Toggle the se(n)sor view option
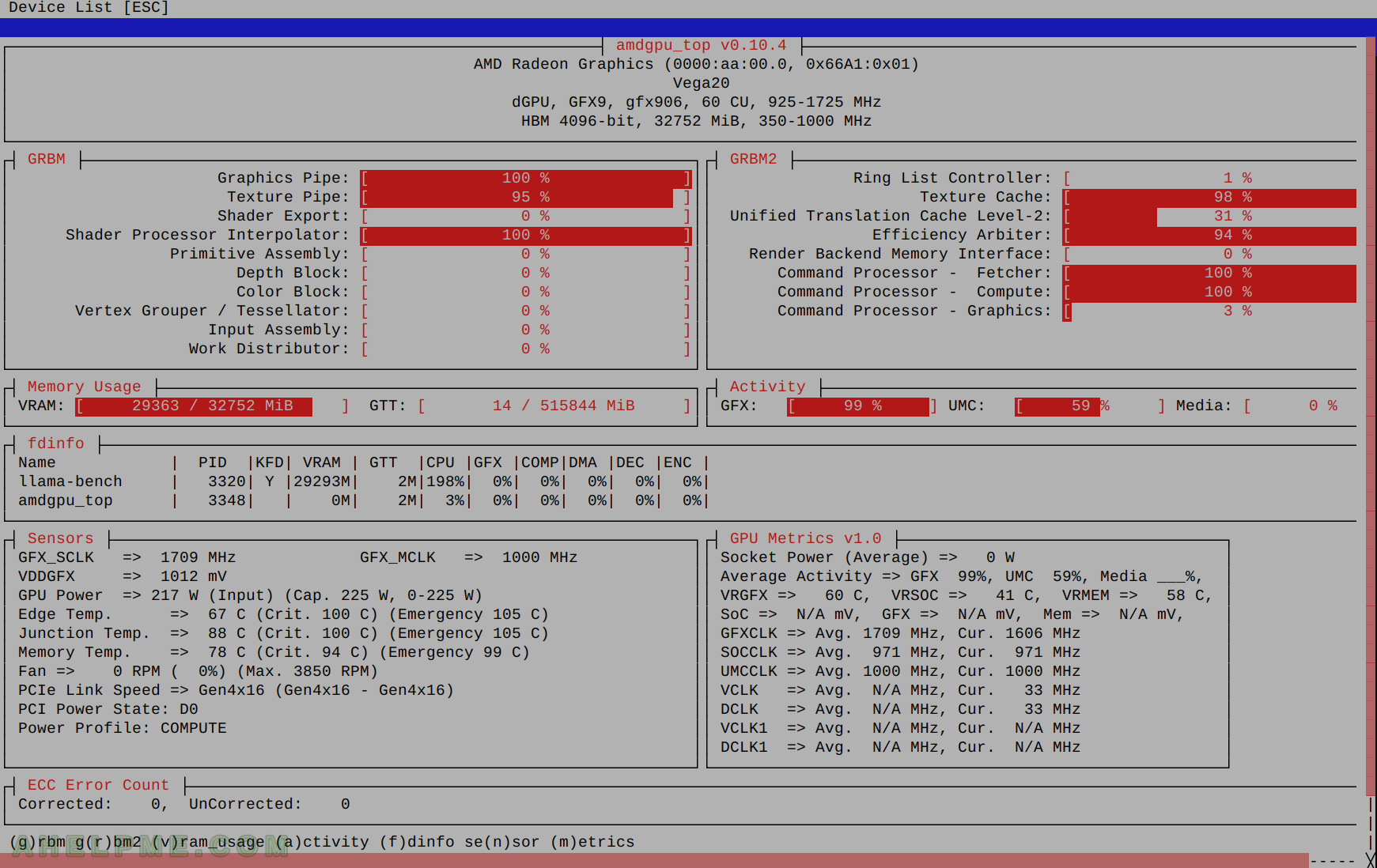 click(x=501, y=842)
